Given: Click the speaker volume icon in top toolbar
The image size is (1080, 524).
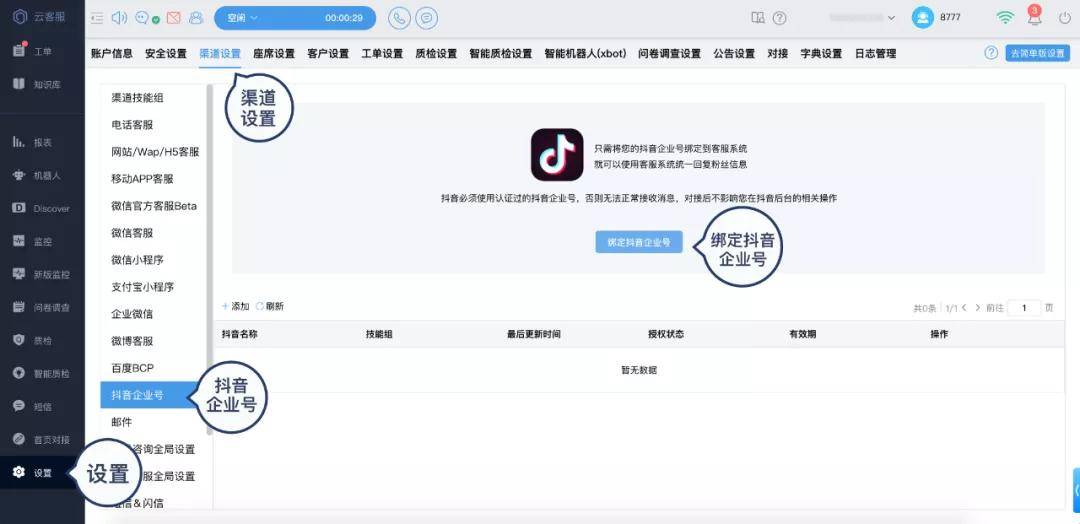Looking at the screenshot, I should point(119,18).
